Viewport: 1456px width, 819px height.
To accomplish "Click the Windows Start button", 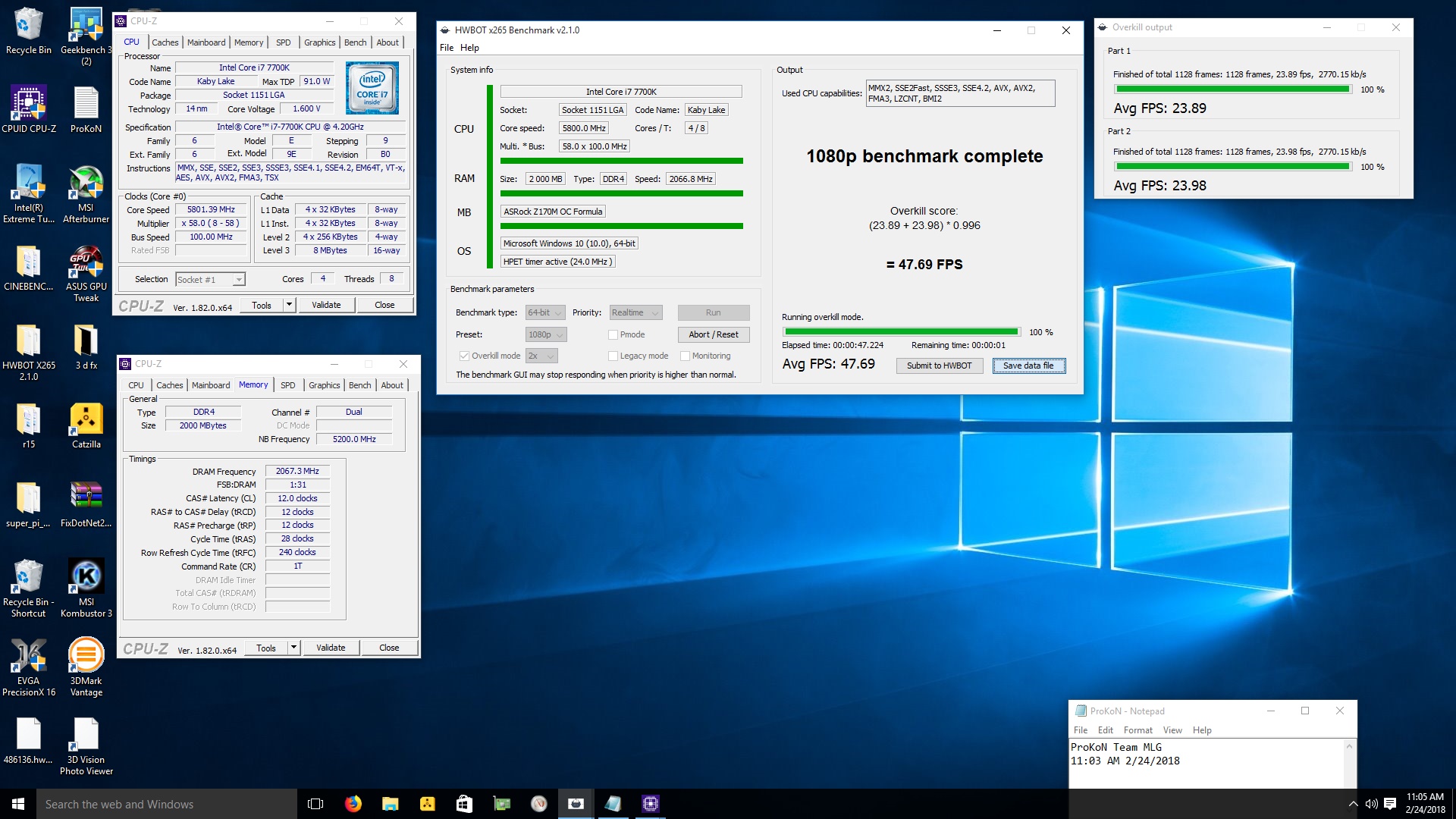I will [x=18, y=804].
